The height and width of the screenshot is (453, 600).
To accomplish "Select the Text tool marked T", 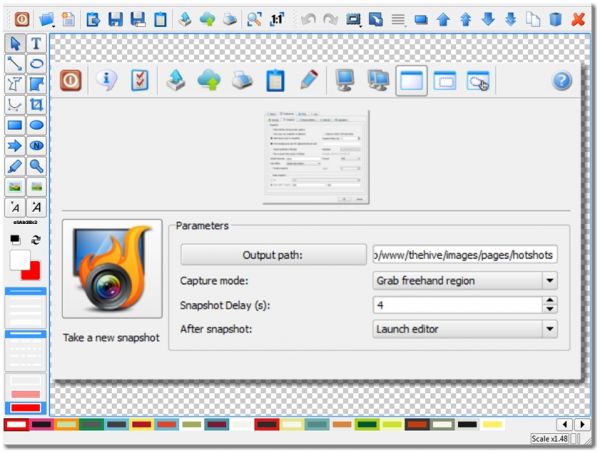I will pos(36,43).
